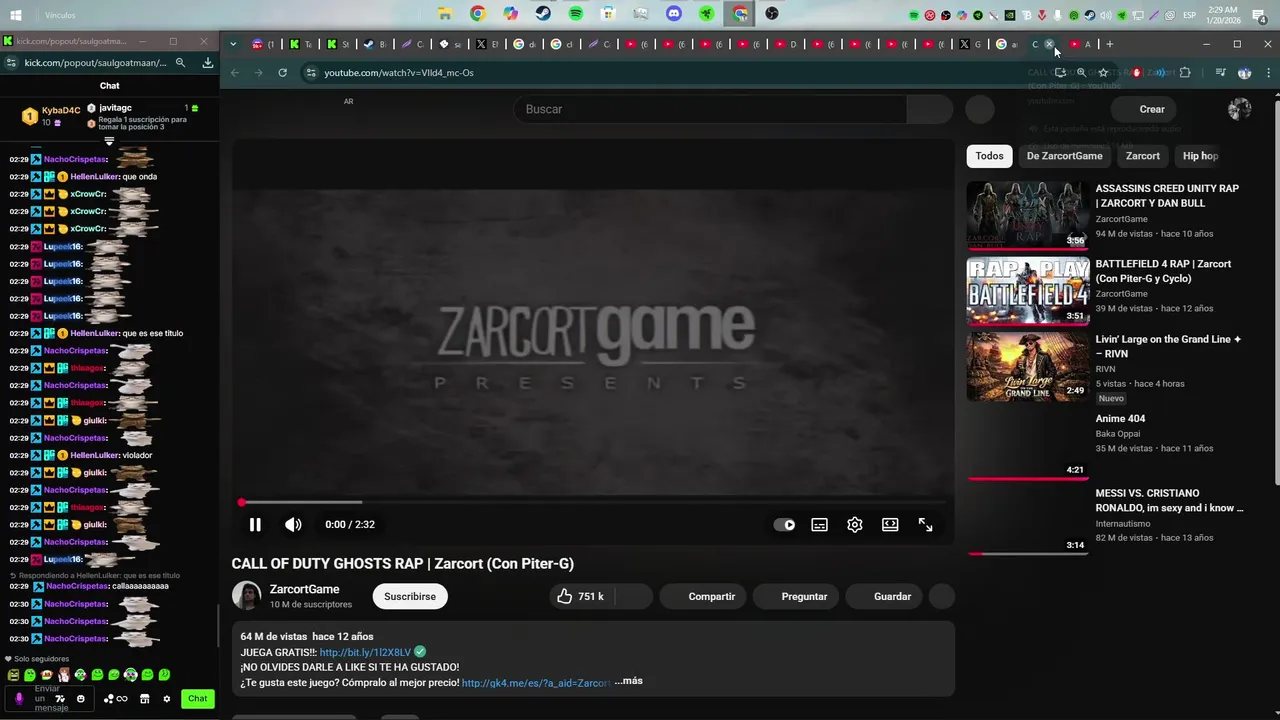Open the Anime 404 recommended video

(1120, 419)
